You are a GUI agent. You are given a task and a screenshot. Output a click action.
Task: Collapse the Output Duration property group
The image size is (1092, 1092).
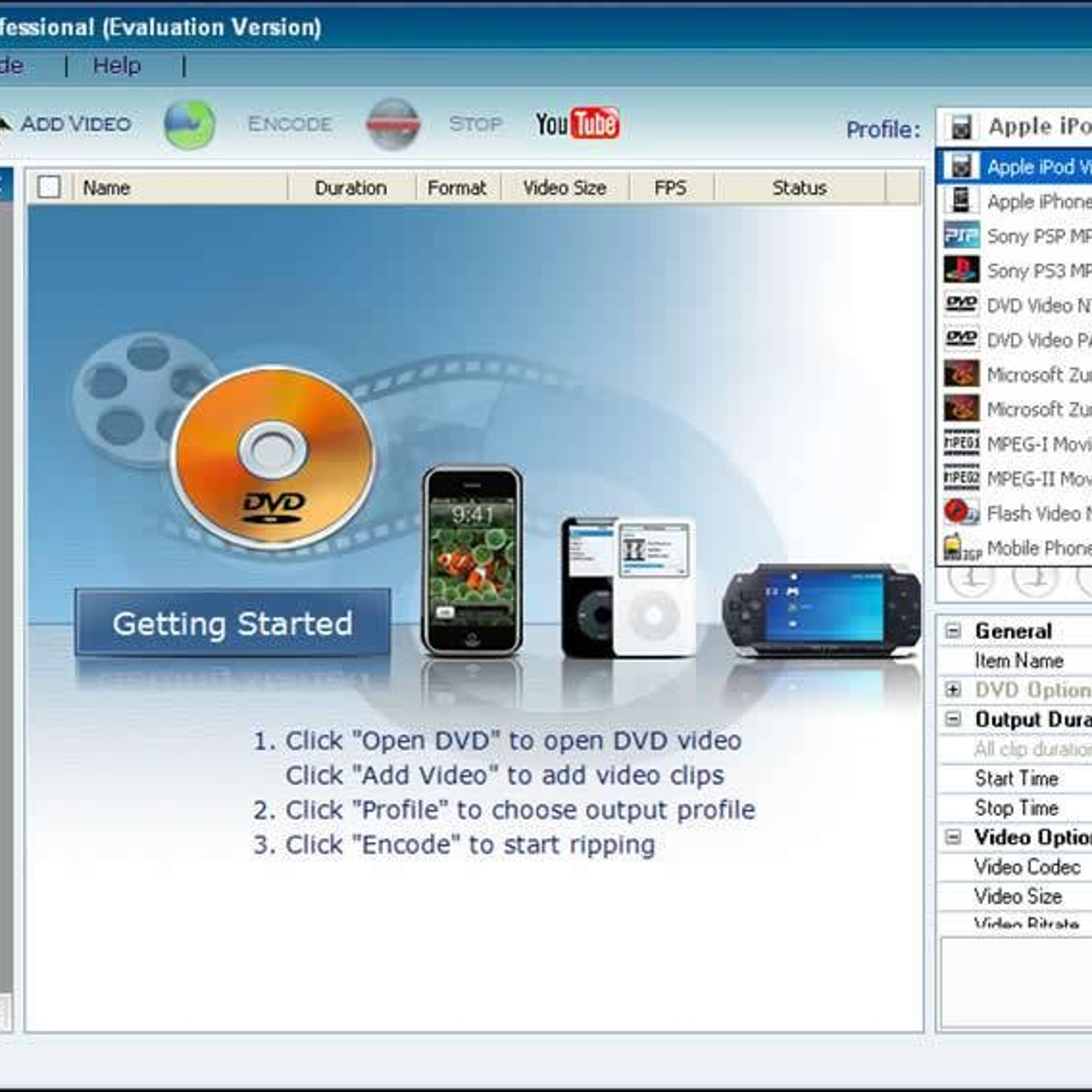coord(953,719)
